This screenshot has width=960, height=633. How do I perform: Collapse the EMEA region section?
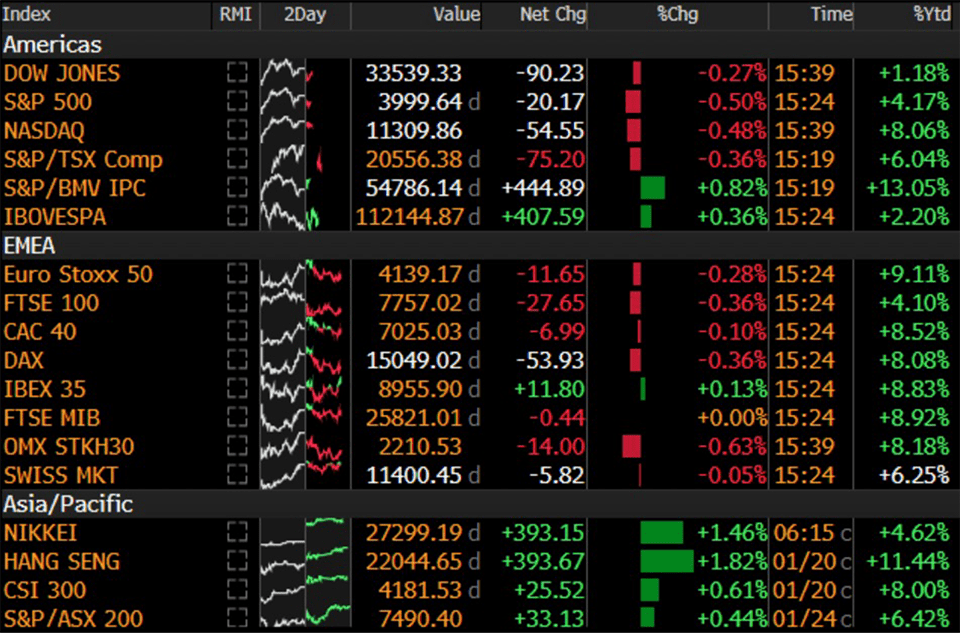tap(29, 245)
